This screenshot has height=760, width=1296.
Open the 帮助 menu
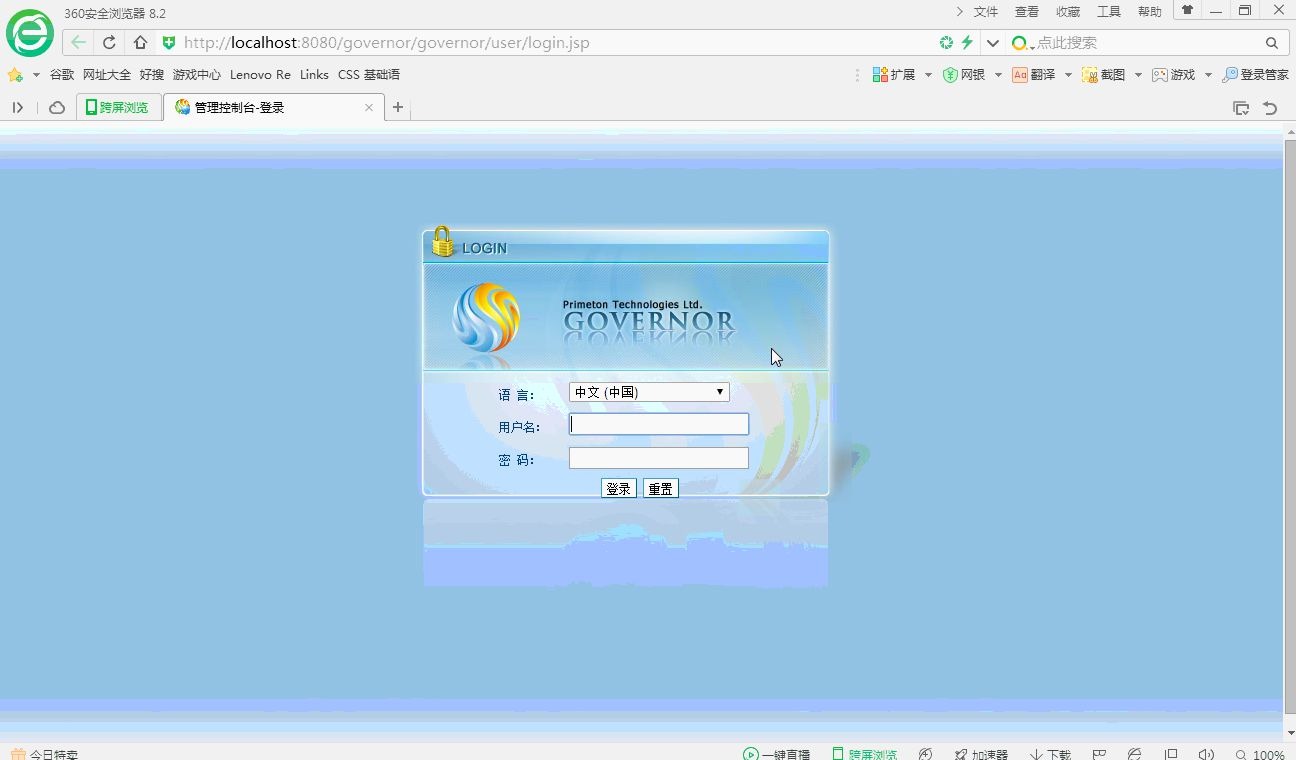click(1150, 12)
